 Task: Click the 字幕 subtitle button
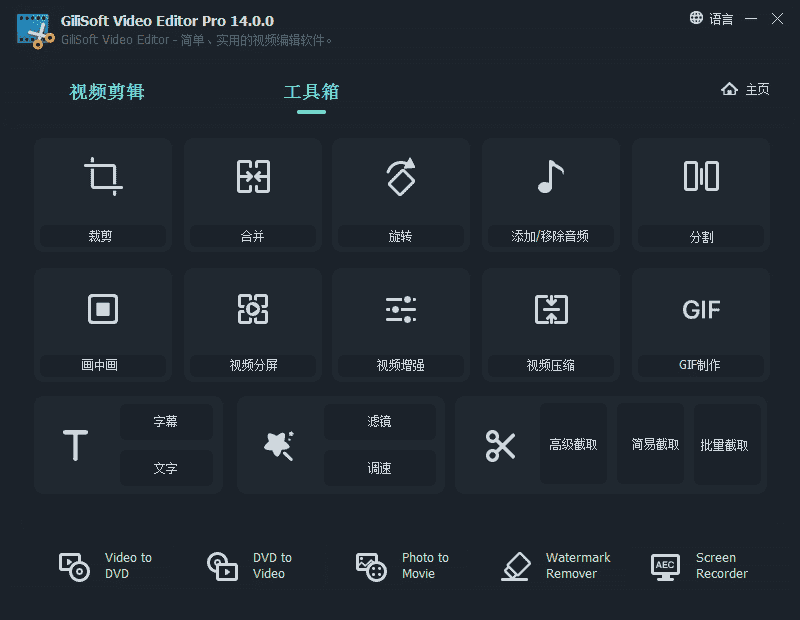pos(166,422)
